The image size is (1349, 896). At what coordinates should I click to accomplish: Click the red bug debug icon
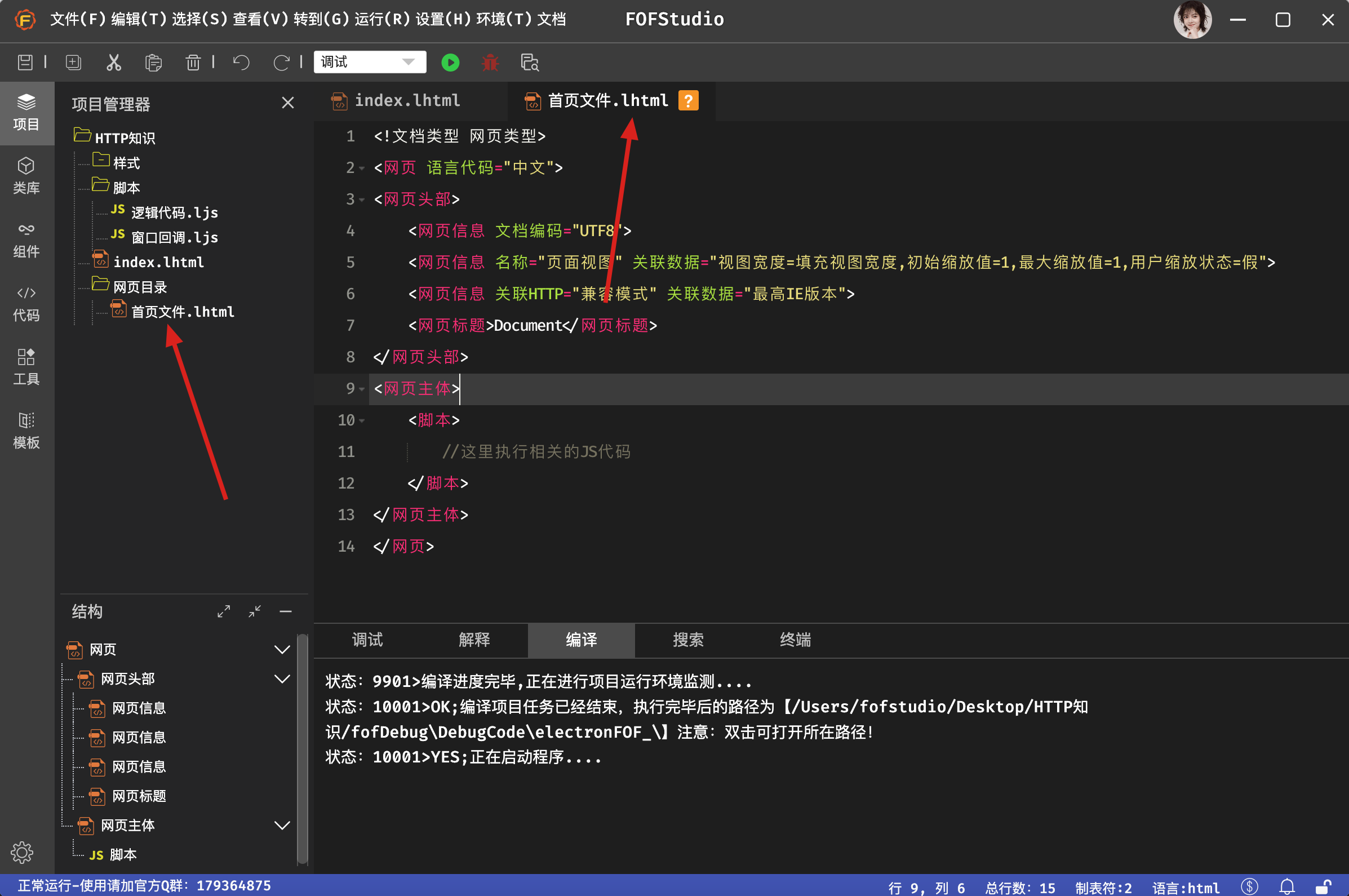tap(490, 63)
